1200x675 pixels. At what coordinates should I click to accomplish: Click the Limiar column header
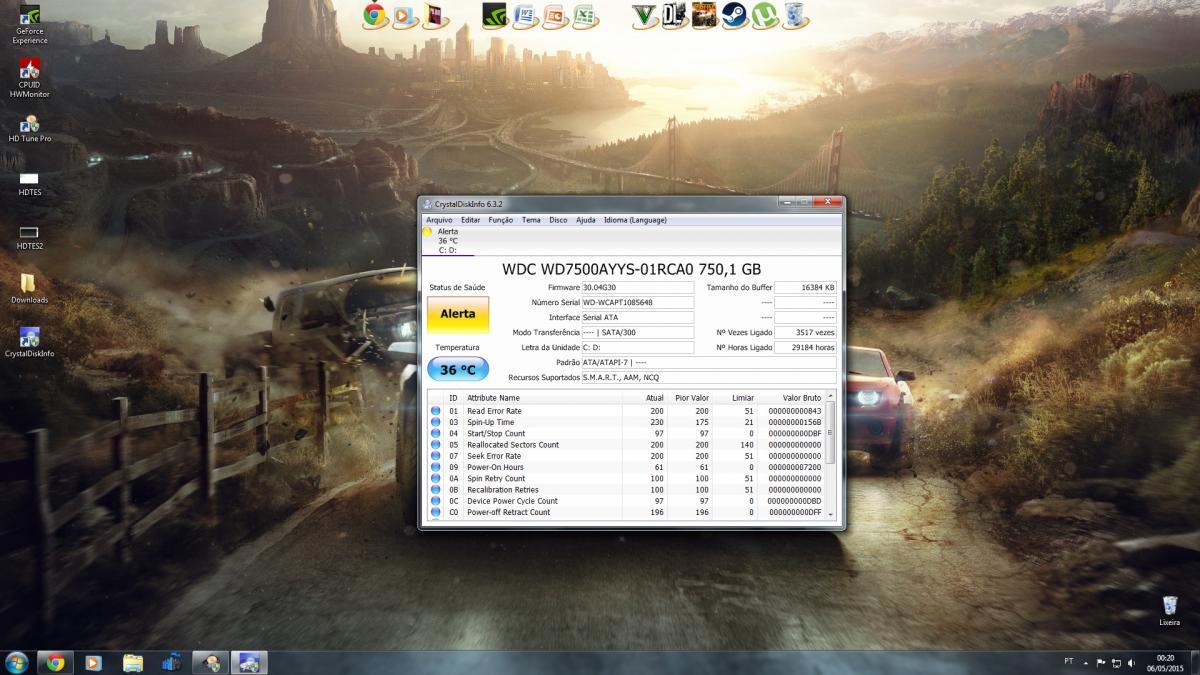coord(742,398)
